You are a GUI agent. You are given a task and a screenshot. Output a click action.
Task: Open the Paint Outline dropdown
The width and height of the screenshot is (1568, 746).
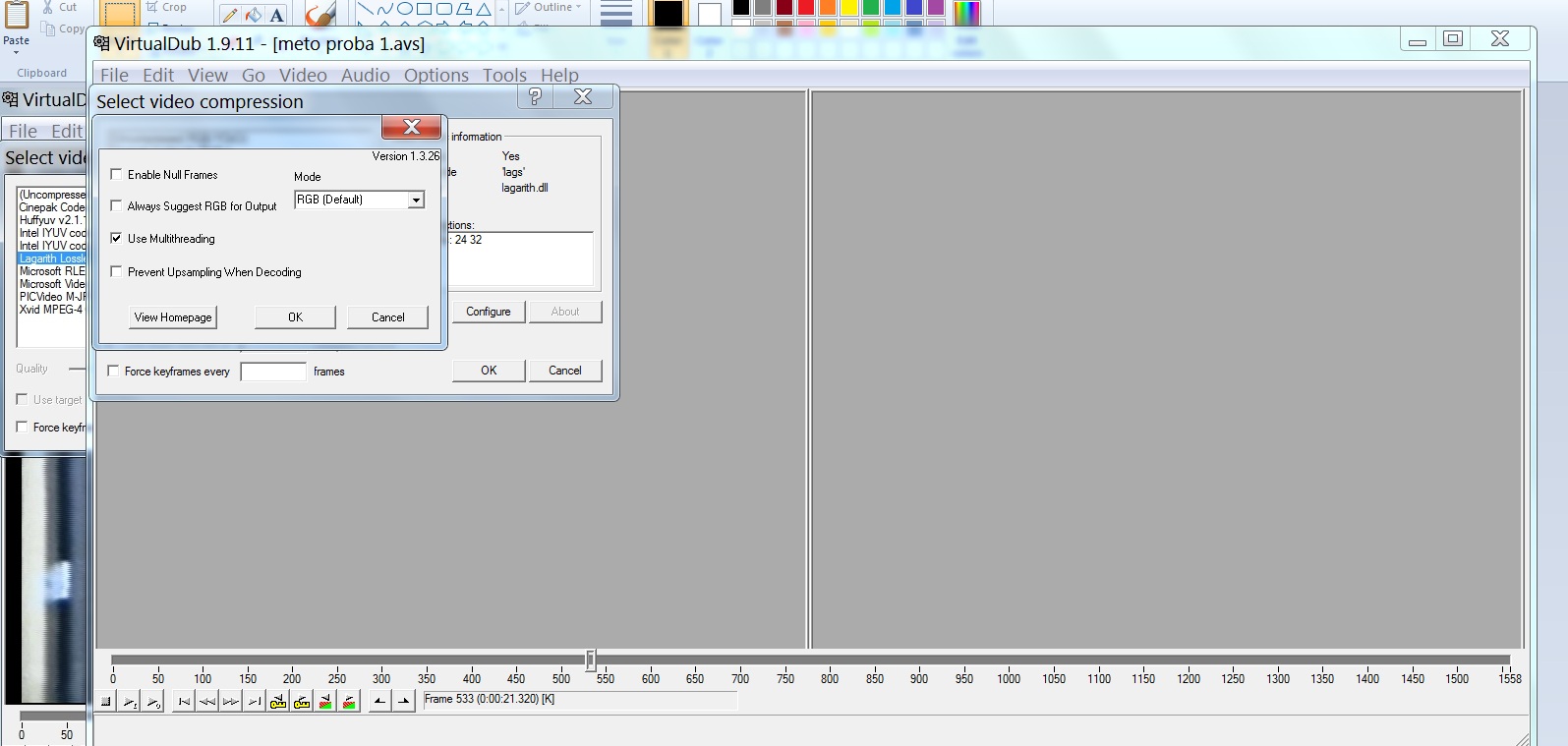[549, 8]
